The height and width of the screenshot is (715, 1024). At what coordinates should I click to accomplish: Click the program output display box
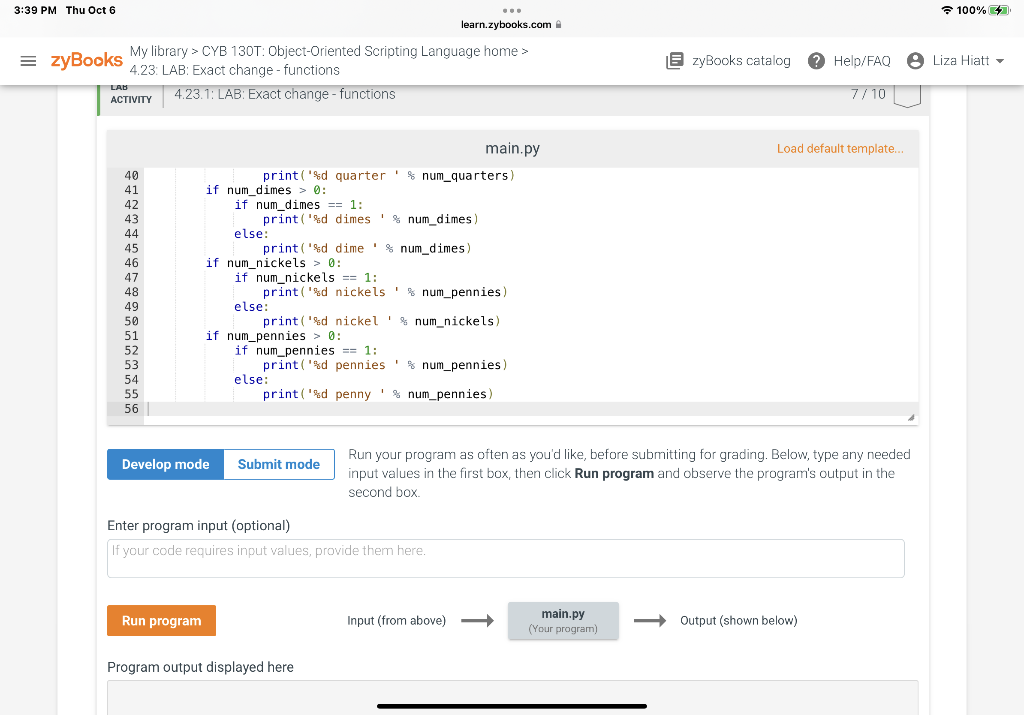(513, 697)
